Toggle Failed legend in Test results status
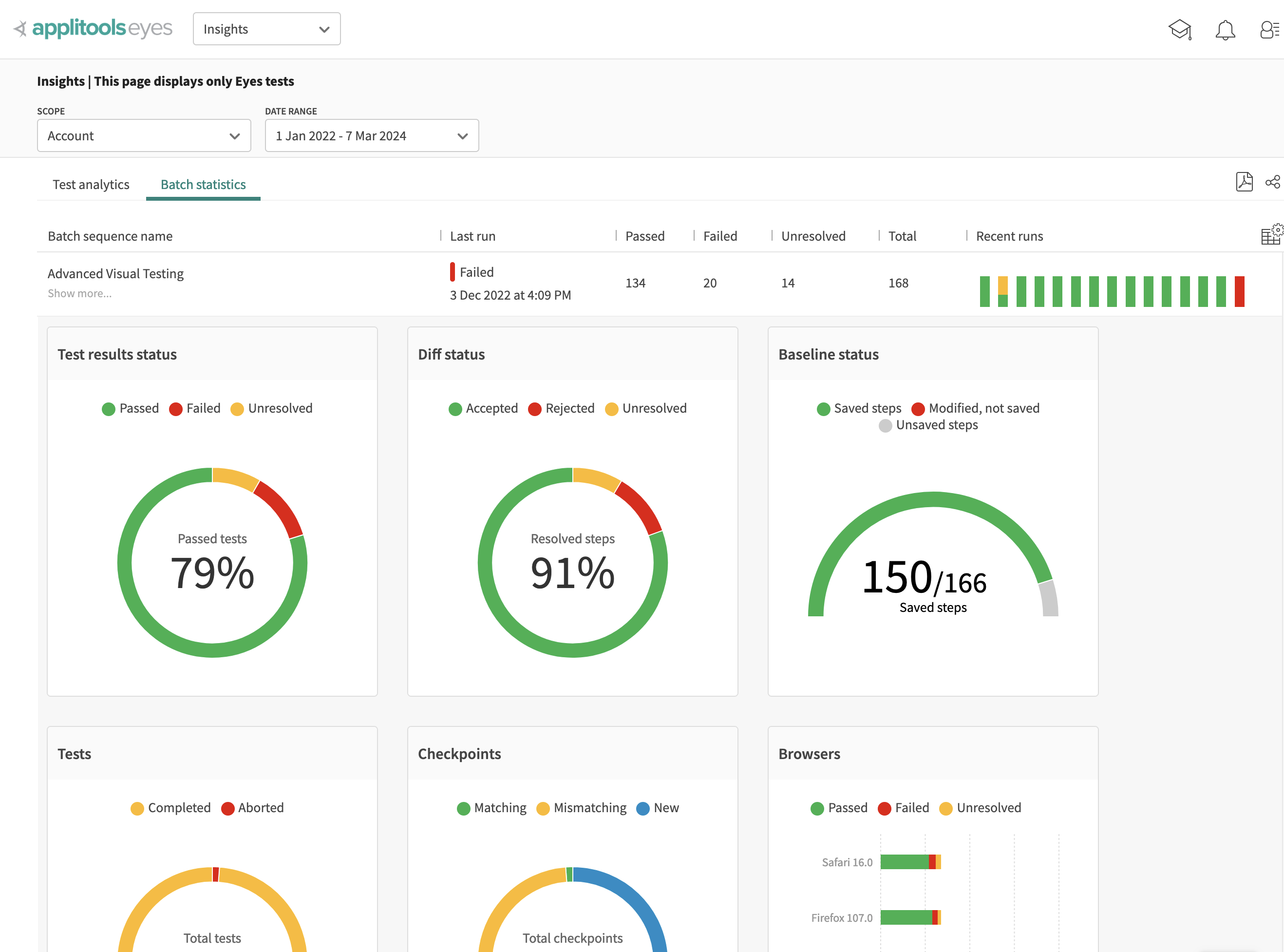The height and width of the screenshot is (952, 1284). pos(195,409)
